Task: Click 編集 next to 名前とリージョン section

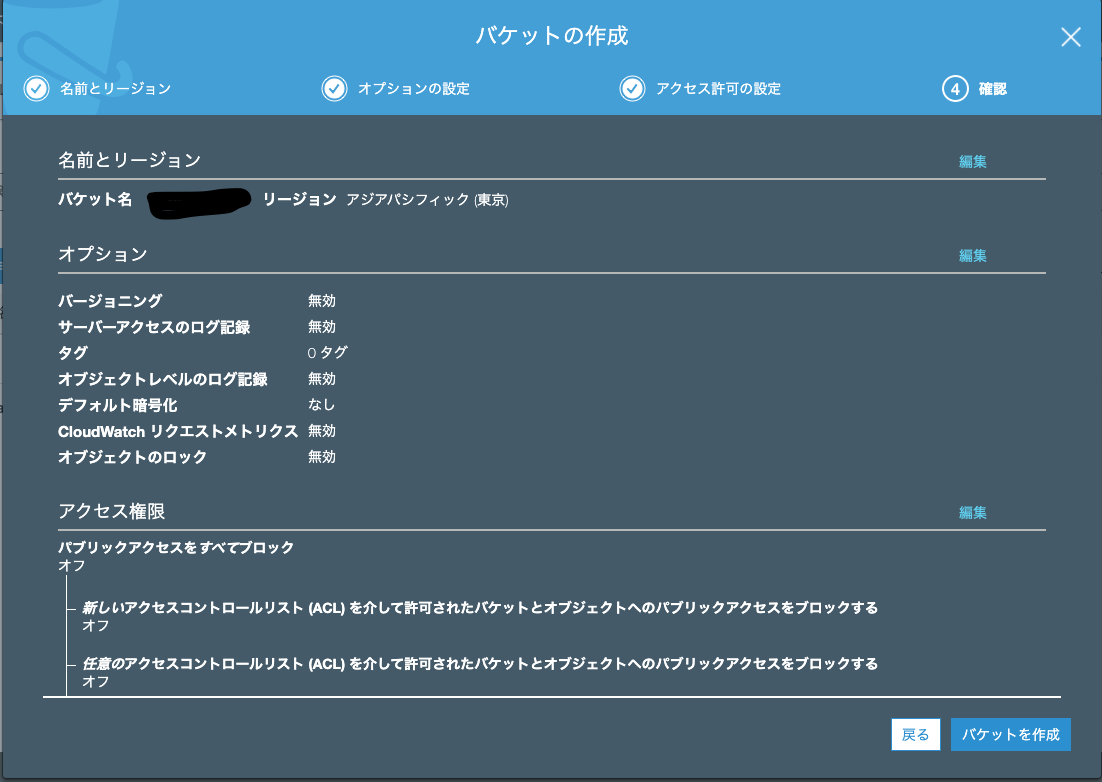Action: [972, 159]
